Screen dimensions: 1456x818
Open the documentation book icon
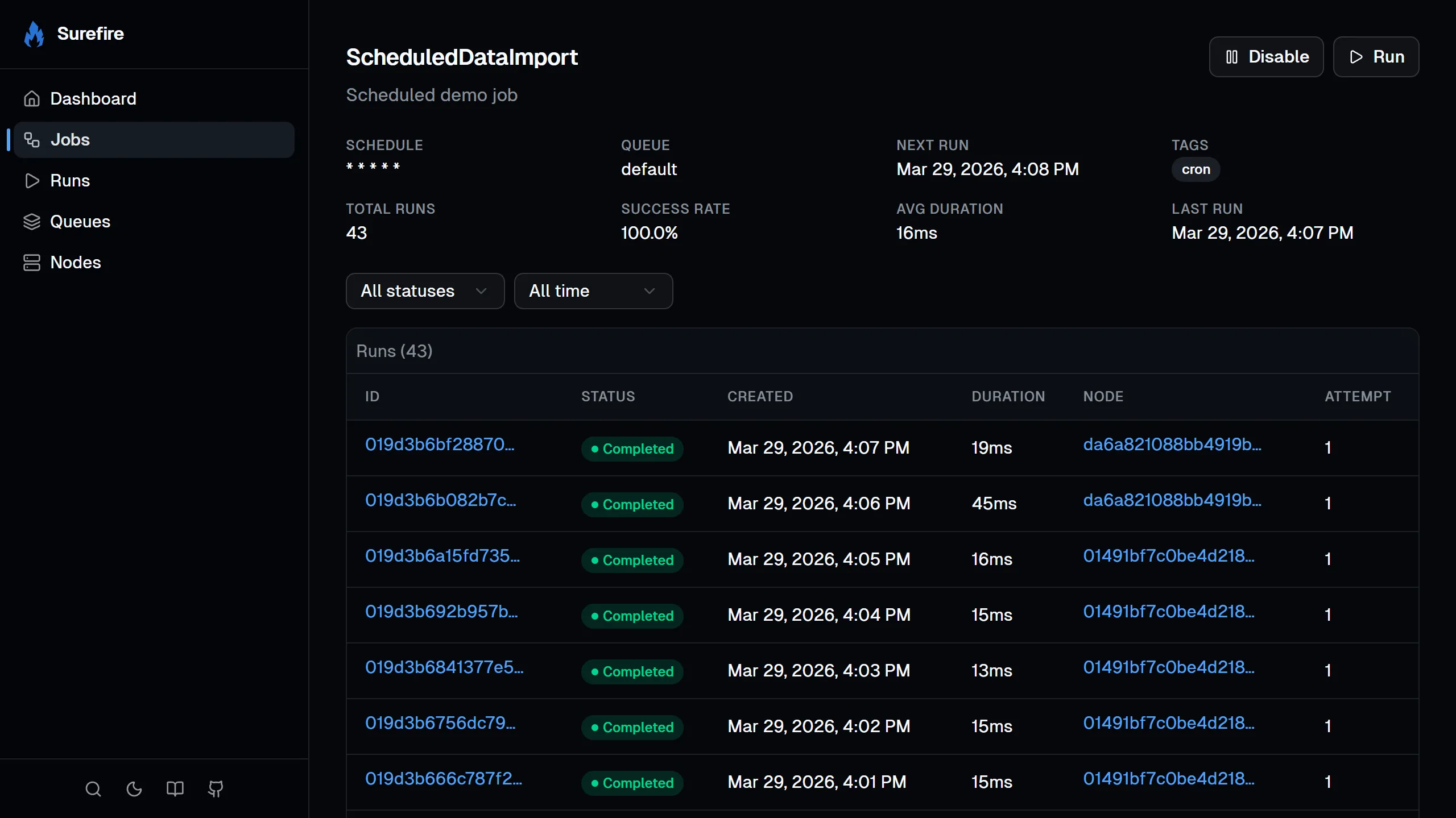175,789
